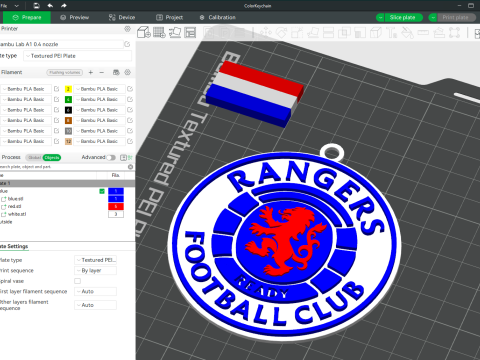This screenshot has width=480, height=360.
Task: Switch process mode to Objects
Action: [x=52, y=158]
